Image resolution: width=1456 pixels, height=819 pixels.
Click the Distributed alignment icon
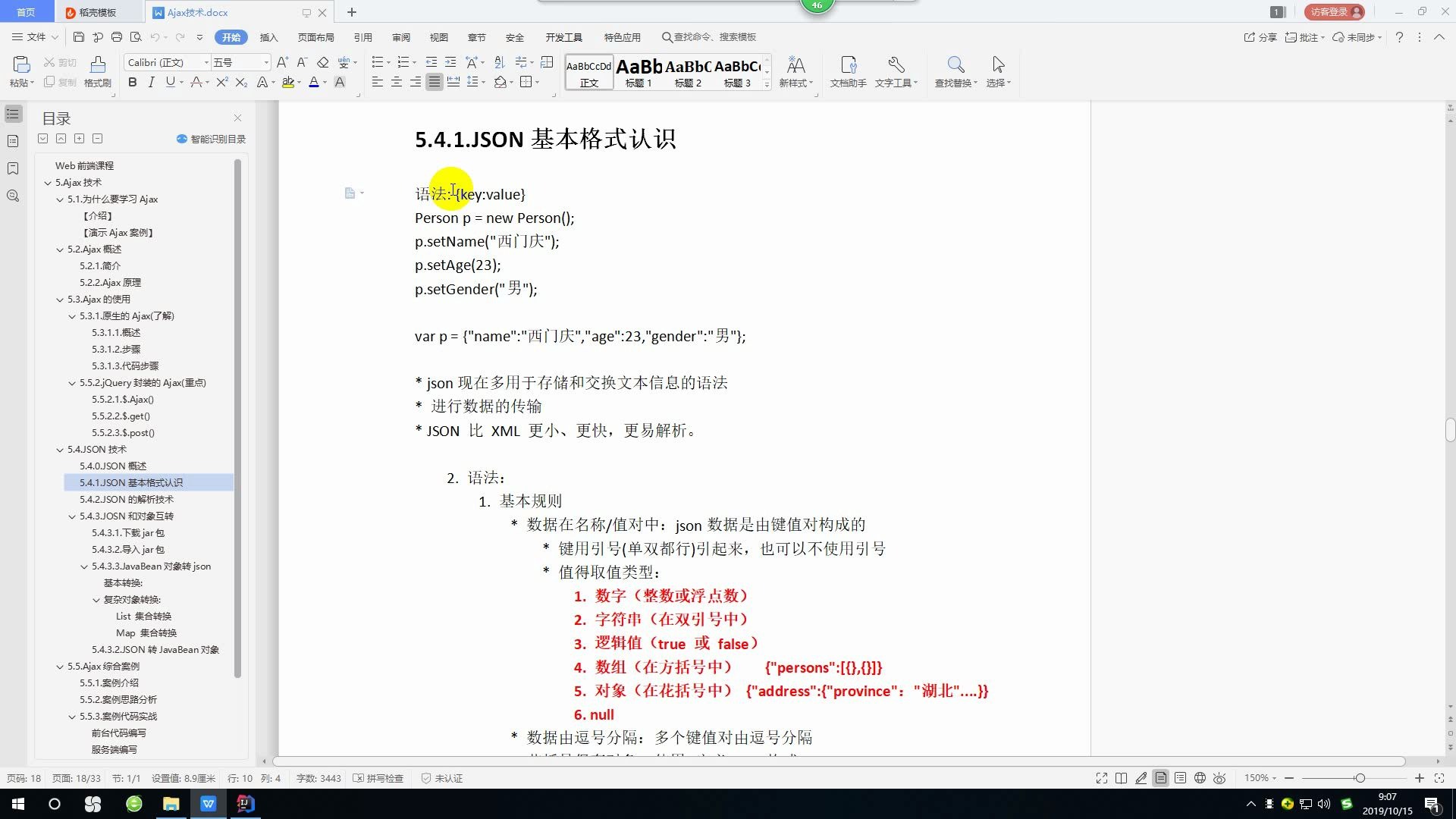tap(453, 82)
